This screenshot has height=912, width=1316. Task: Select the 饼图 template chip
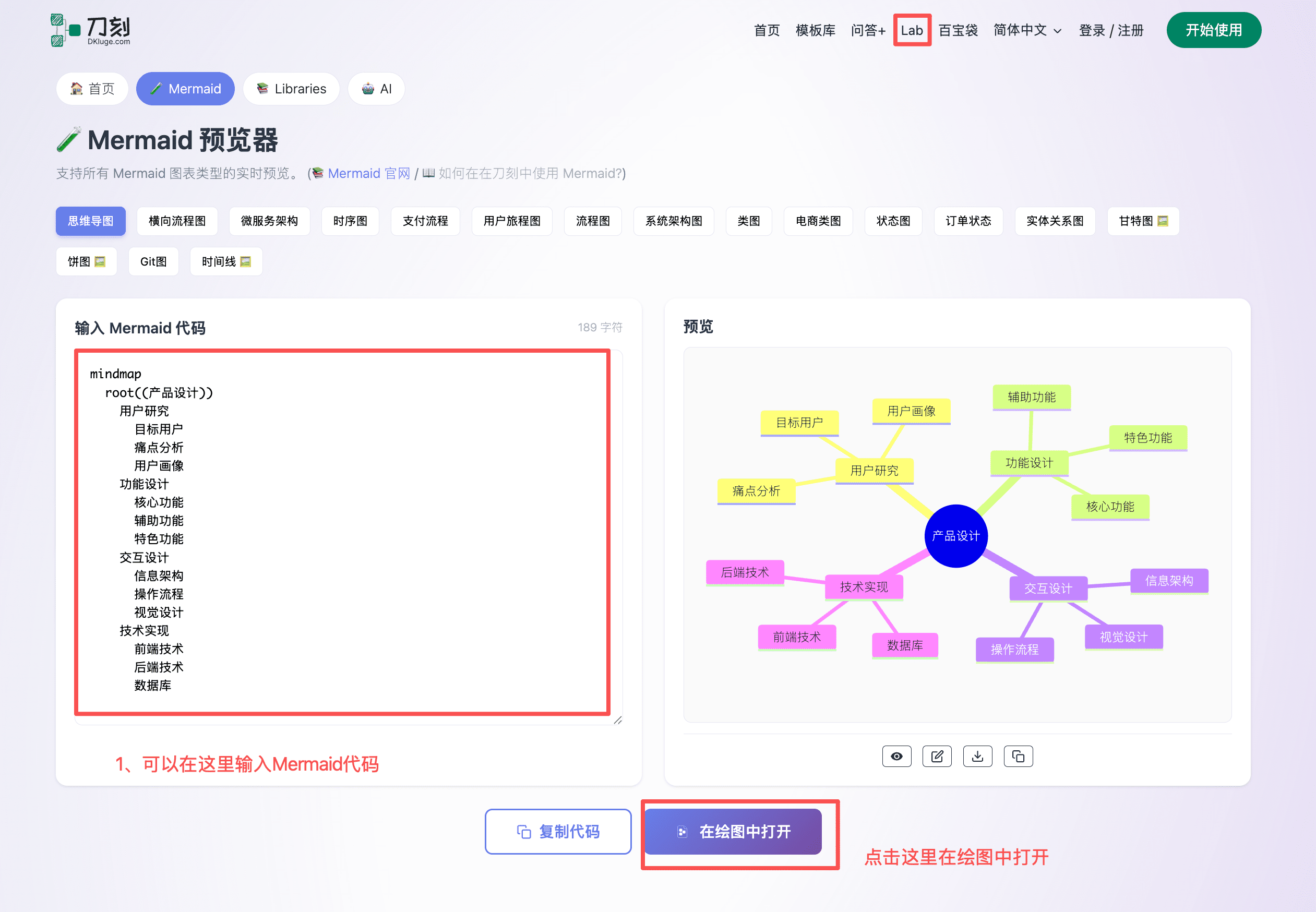(x=86, y=261)
